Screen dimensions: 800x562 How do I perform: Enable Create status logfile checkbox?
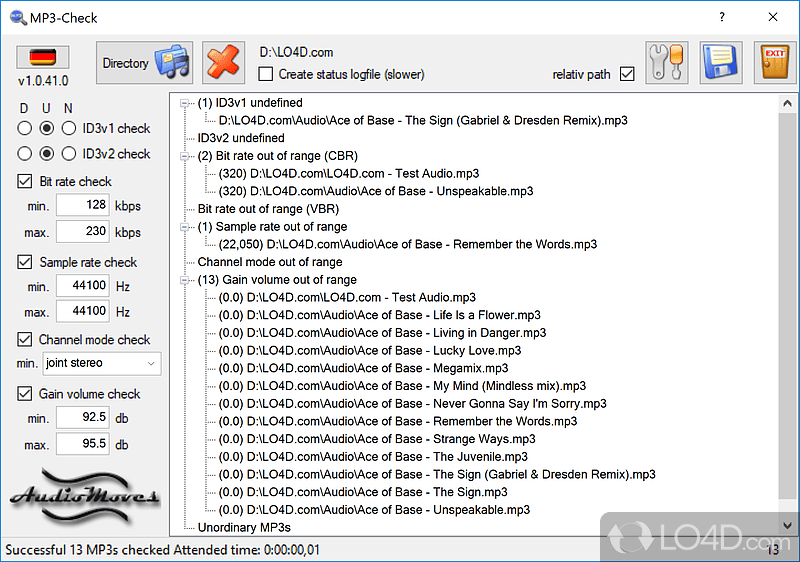266,74
